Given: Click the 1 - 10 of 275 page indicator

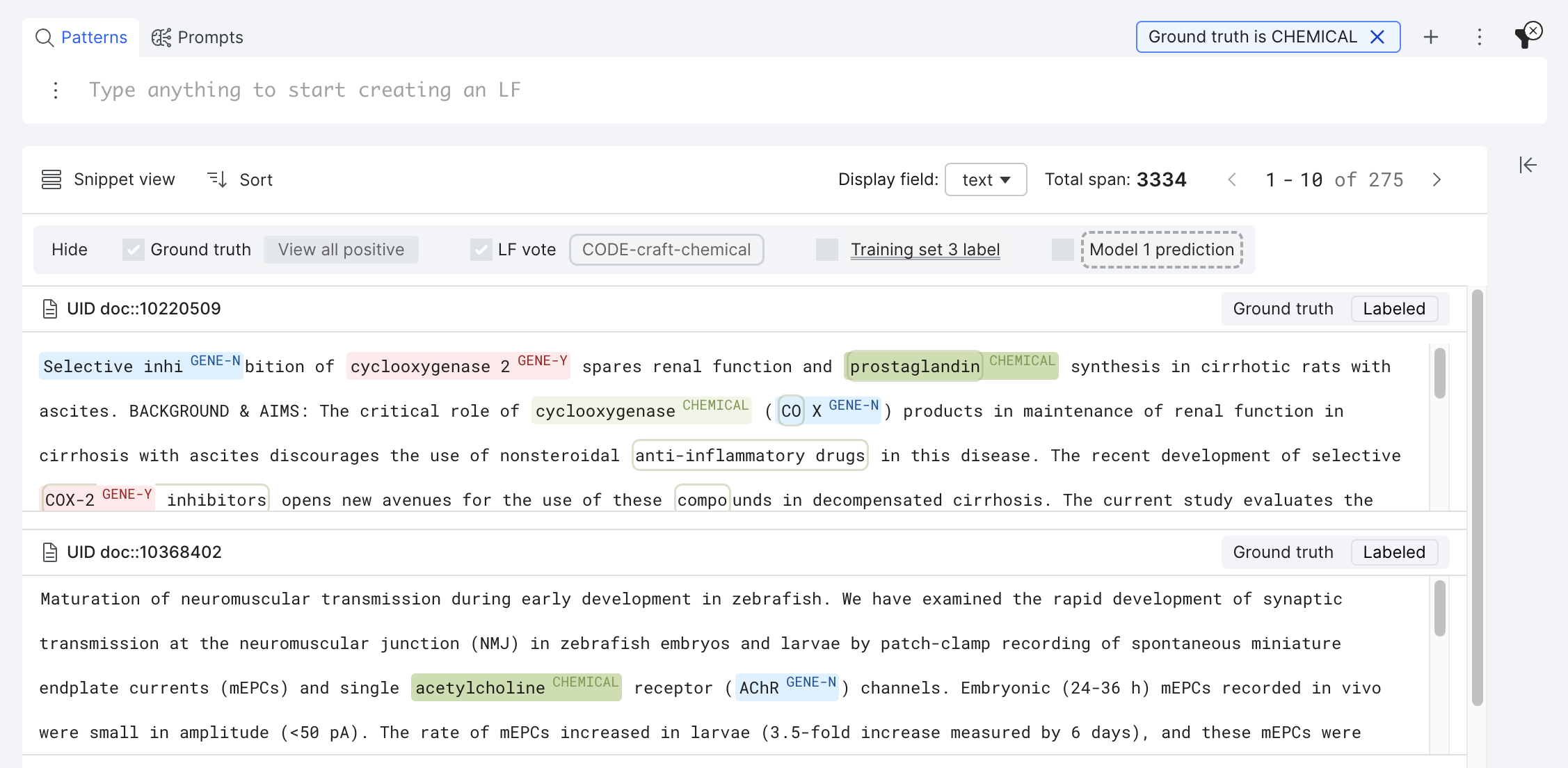Looking at the screenshot, I should (1334, 179).
